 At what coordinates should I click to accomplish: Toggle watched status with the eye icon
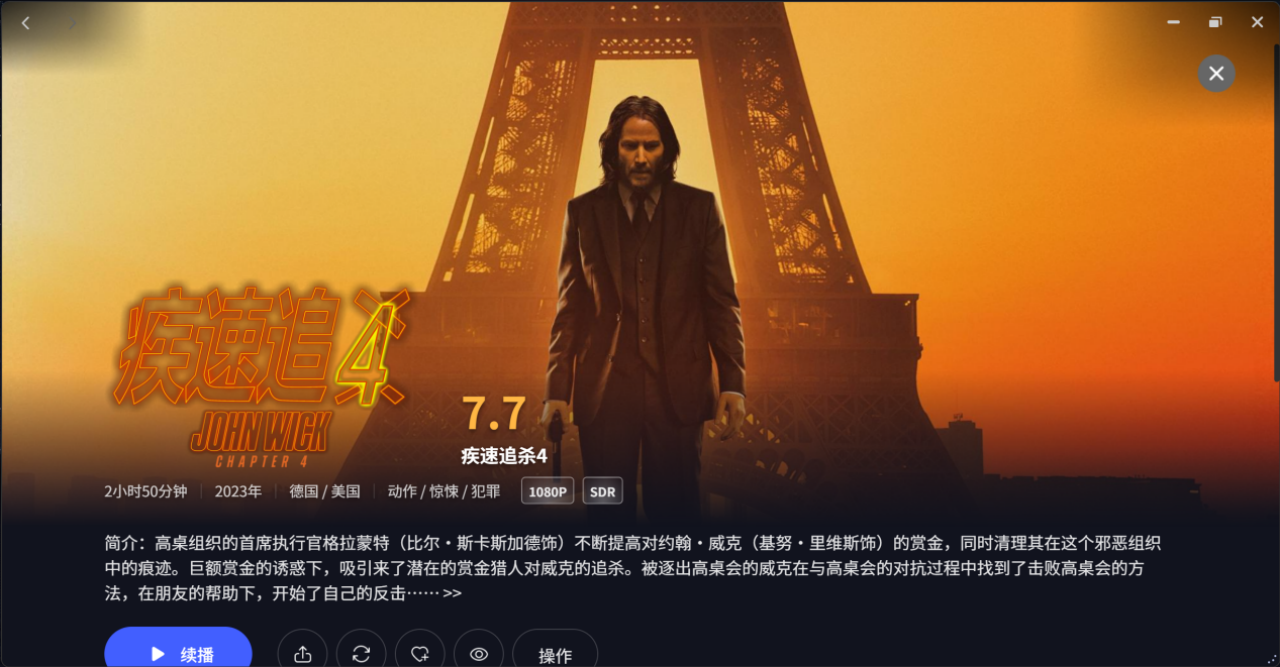click(479, 653)
